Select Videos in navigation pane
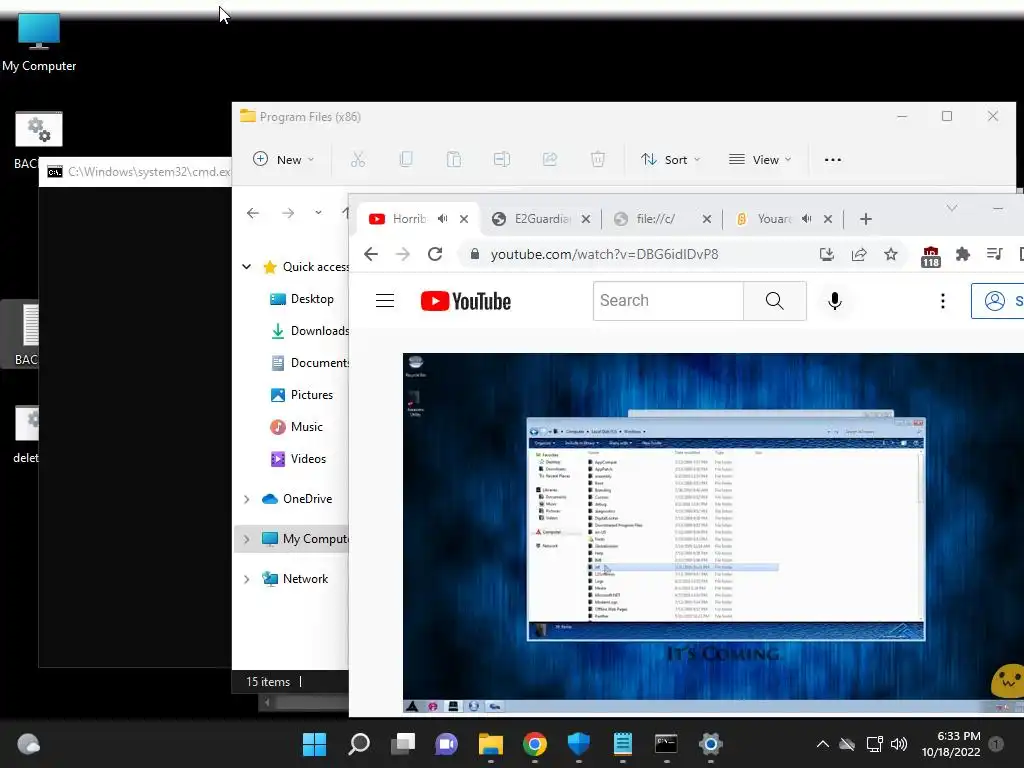1024x768 pixels. [x=298, y=458]
